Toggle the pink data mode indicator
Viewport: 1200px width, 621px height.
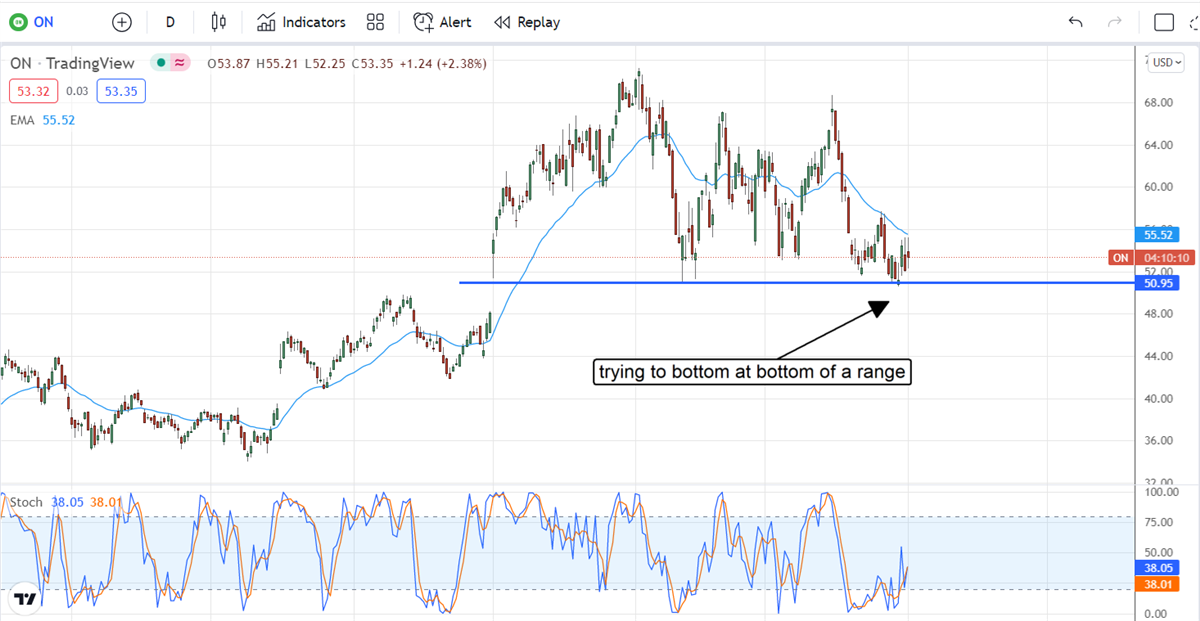179,63
